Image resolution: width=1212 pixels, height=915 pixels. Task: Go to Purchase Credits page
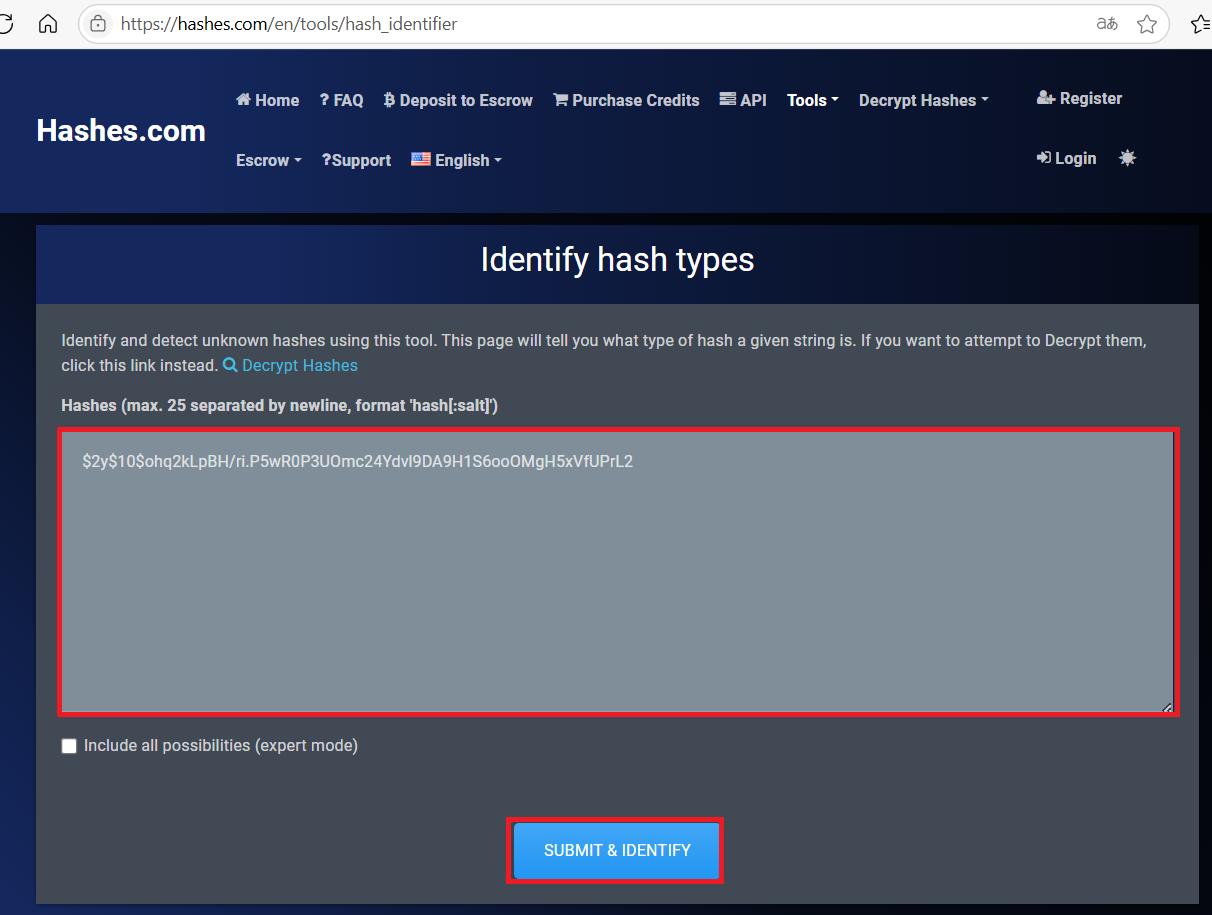click(x=626, y=100)
